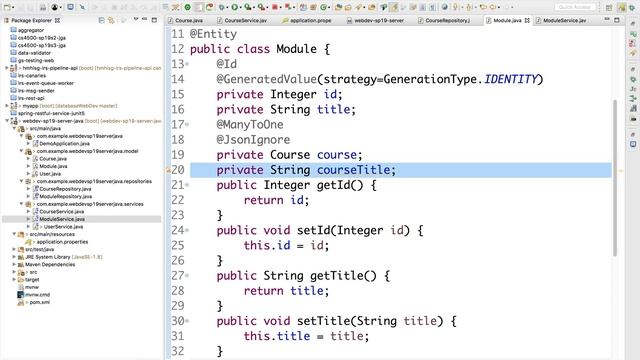Click the Quick Access search field
The image size is (640, 360).
575,7
